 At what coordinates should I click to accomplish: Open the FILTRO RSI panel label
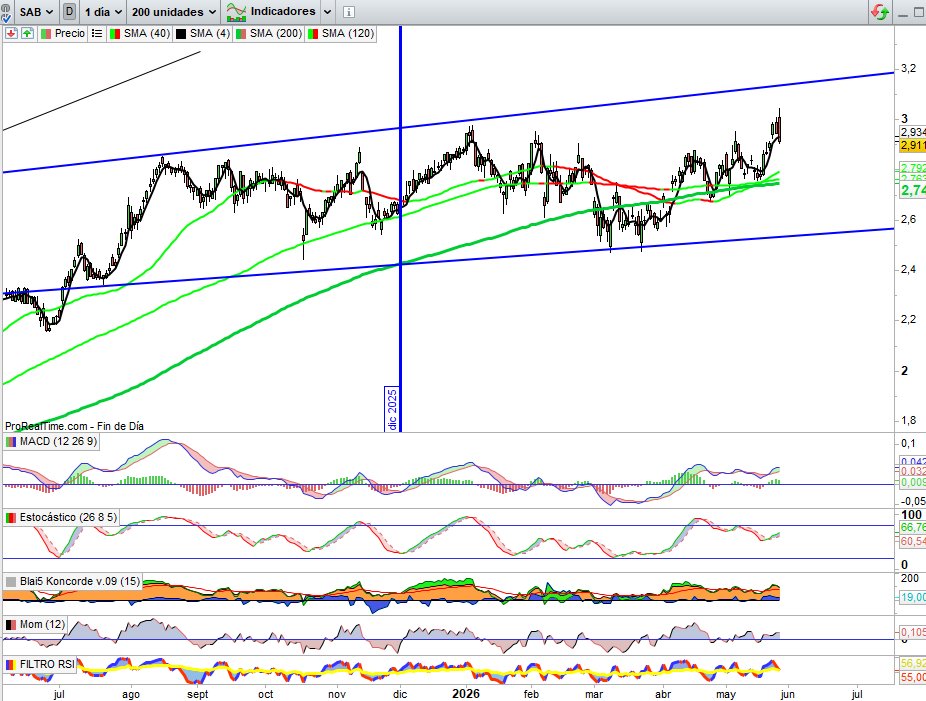[47, 664]
